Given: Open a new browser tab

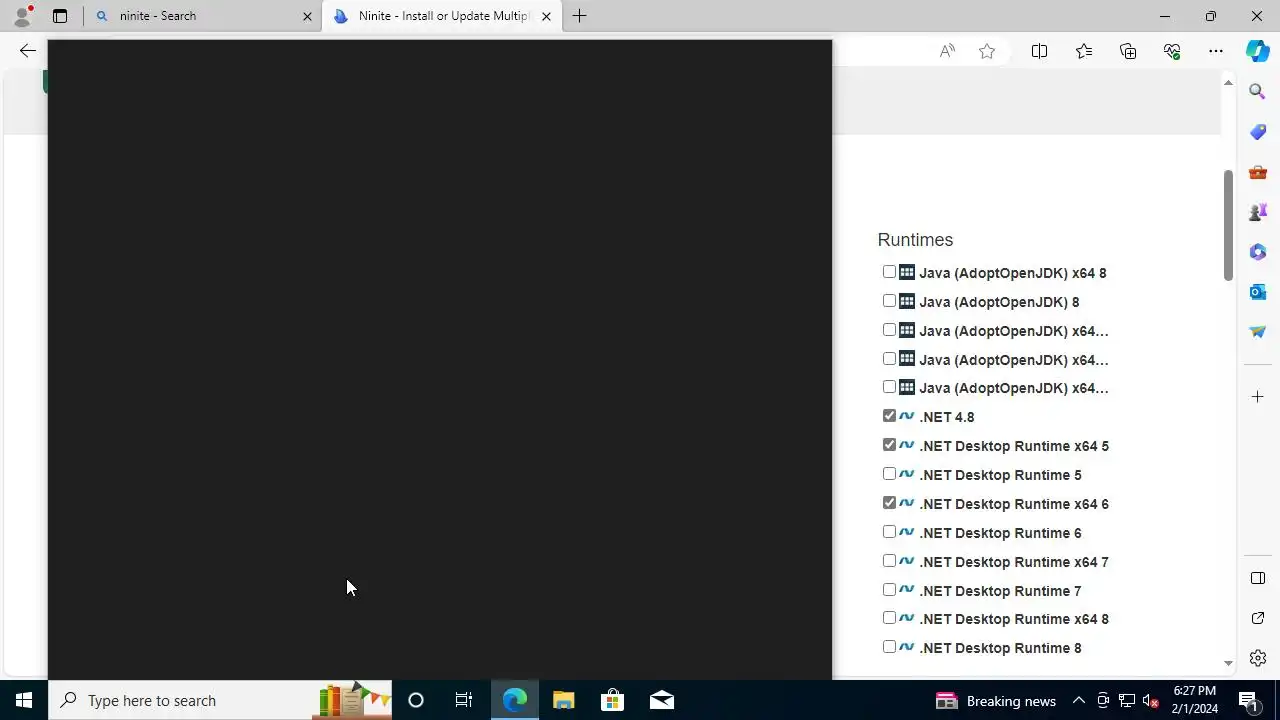Looking at the screenshot, I should pyautogui.click(x=580, y=16).
